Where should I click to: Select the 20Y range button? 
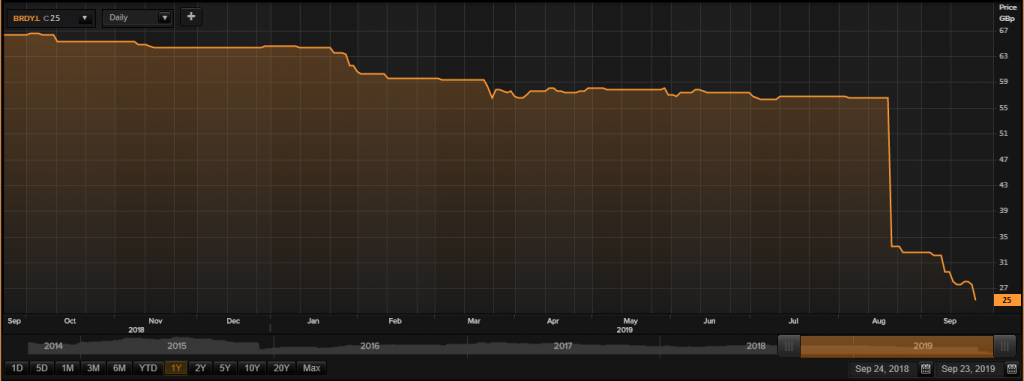click(282, 369)
